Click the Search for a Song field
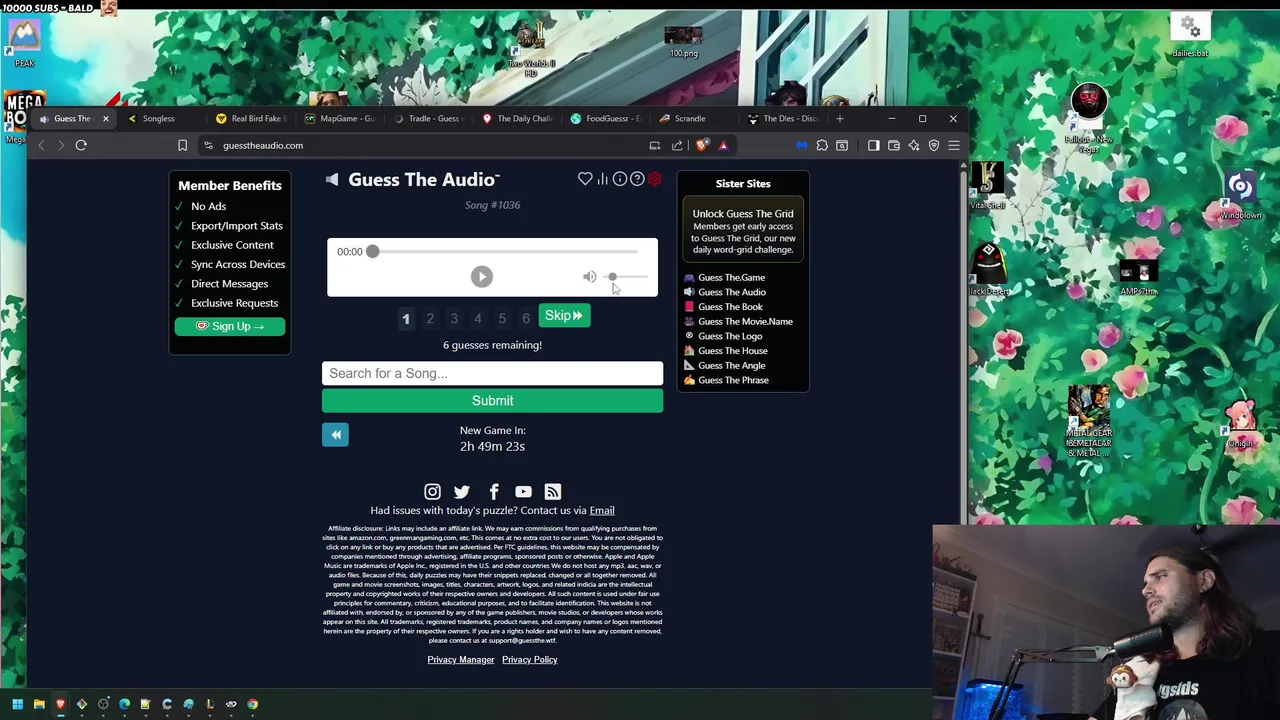This screenshot has width=1280, height=720. (x=492, y=373)
